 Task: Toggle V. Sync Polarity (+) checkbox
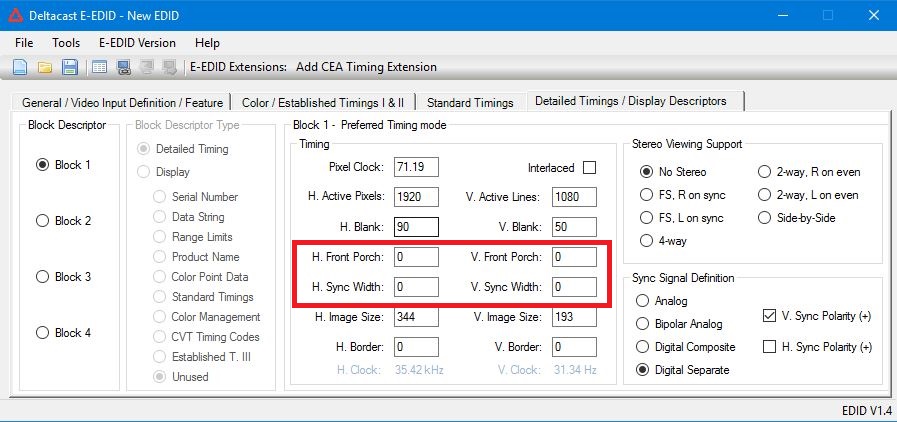pos(770,316)
